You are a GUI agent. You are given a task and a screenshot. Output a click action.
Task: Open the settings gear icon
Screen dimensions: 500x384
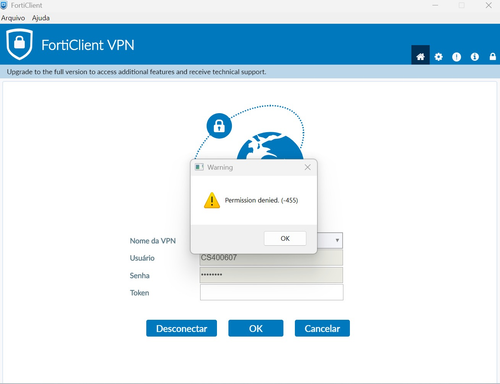[x=438, y=57]
